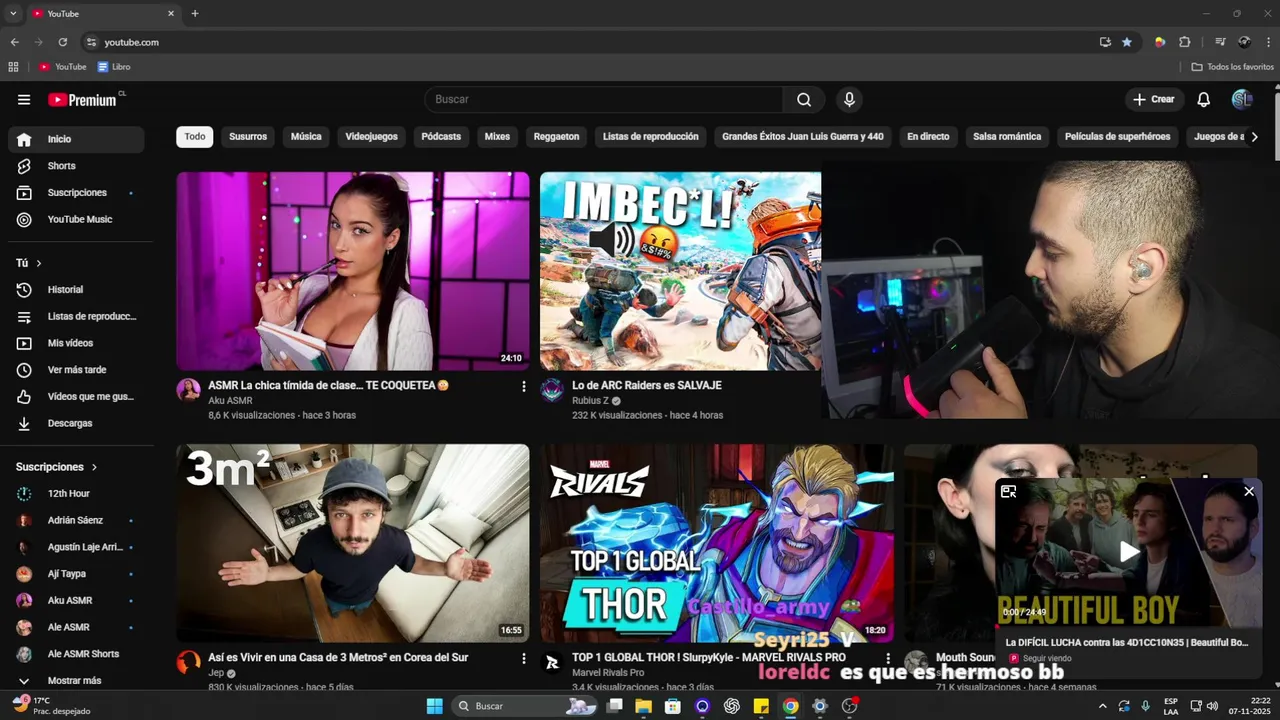Viewport: 1280px width, 720px height.
Task: Select the Videojuegos filter chip
Action: (371, 137)
